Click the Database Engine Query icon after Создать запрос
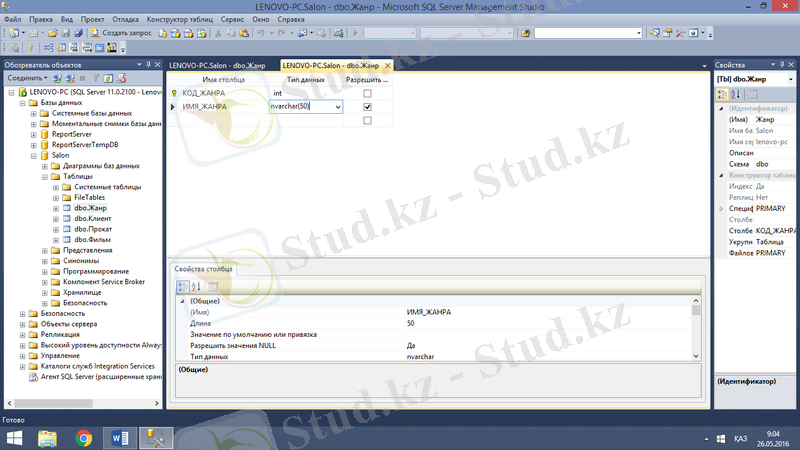 click(x=163, y=33)
